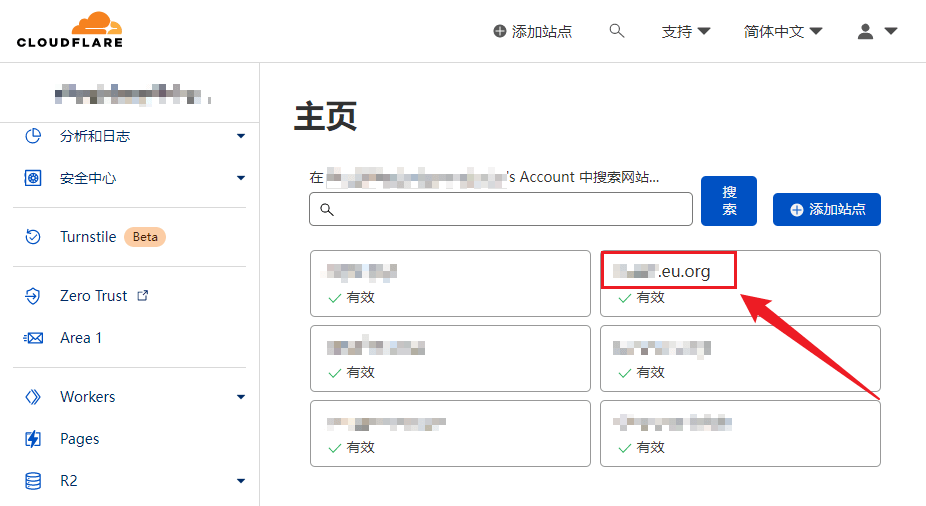Click the Cloudflare logo
Viewport: 926px width, 506px height.
70,30
